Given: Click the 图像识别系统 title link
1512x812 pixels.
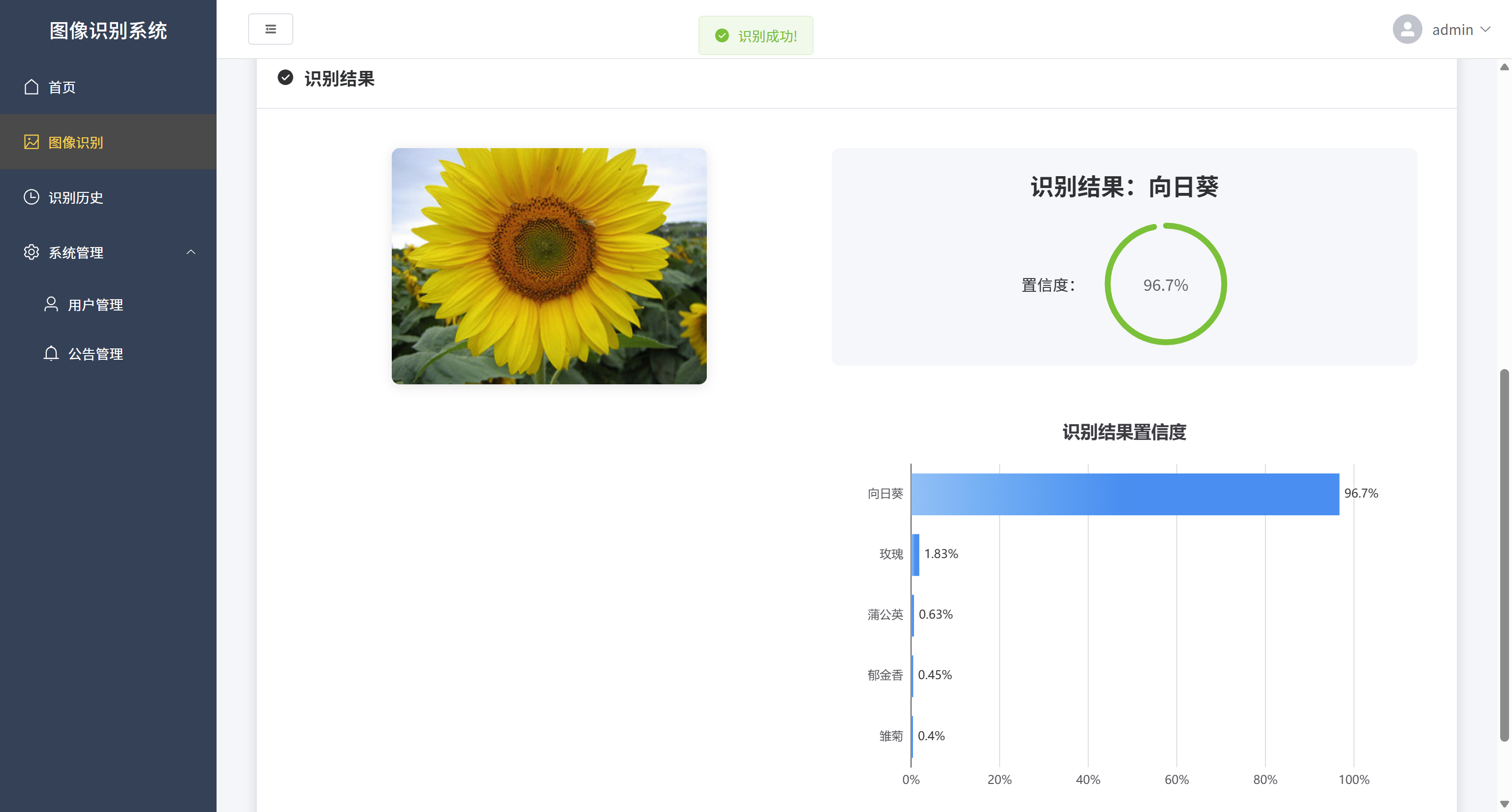Looking at the screenshot, I should 108,31.
